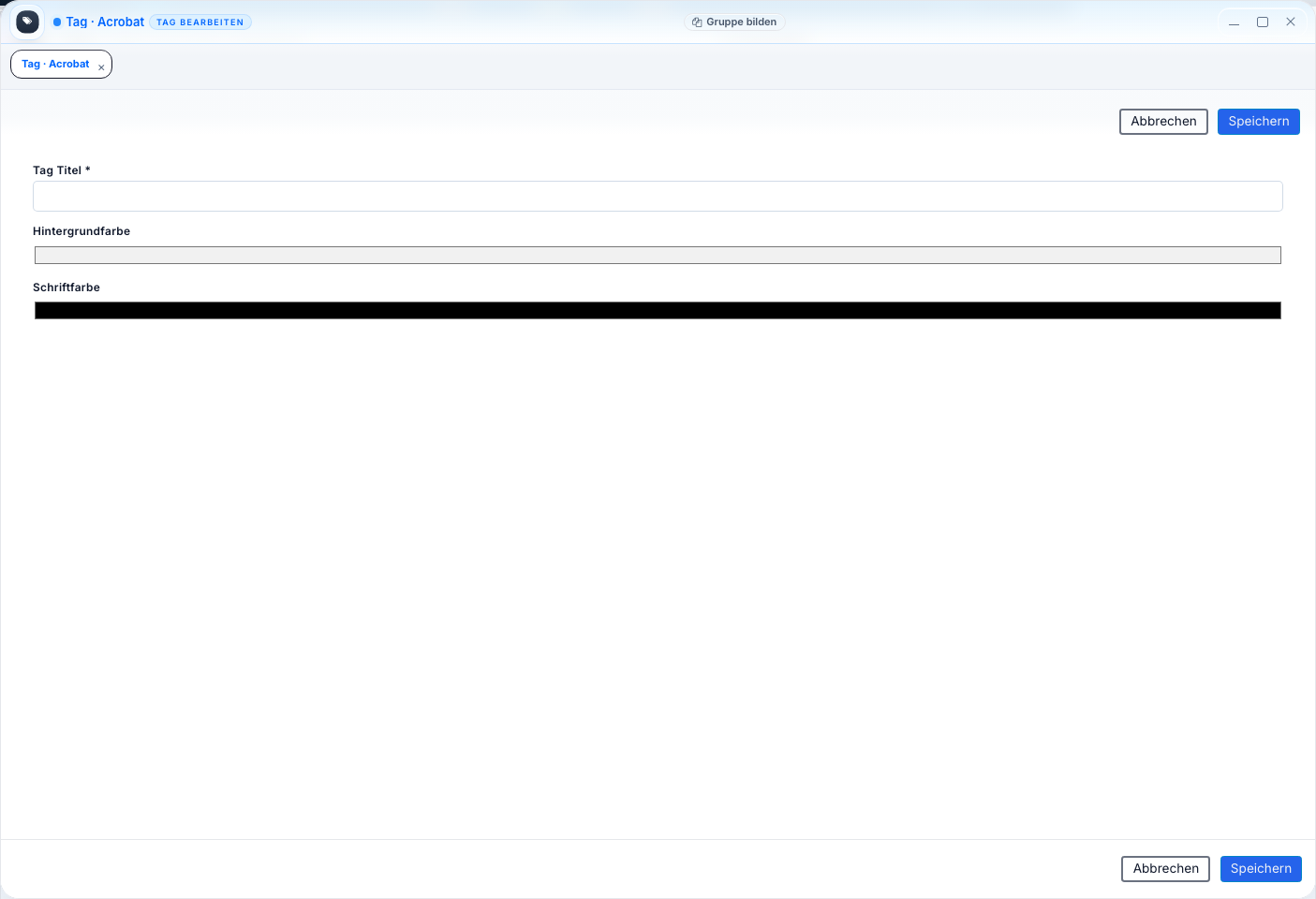Screen dimensions: 1316x899
Task: Minimize the tag editor window
Action: 1234,22
